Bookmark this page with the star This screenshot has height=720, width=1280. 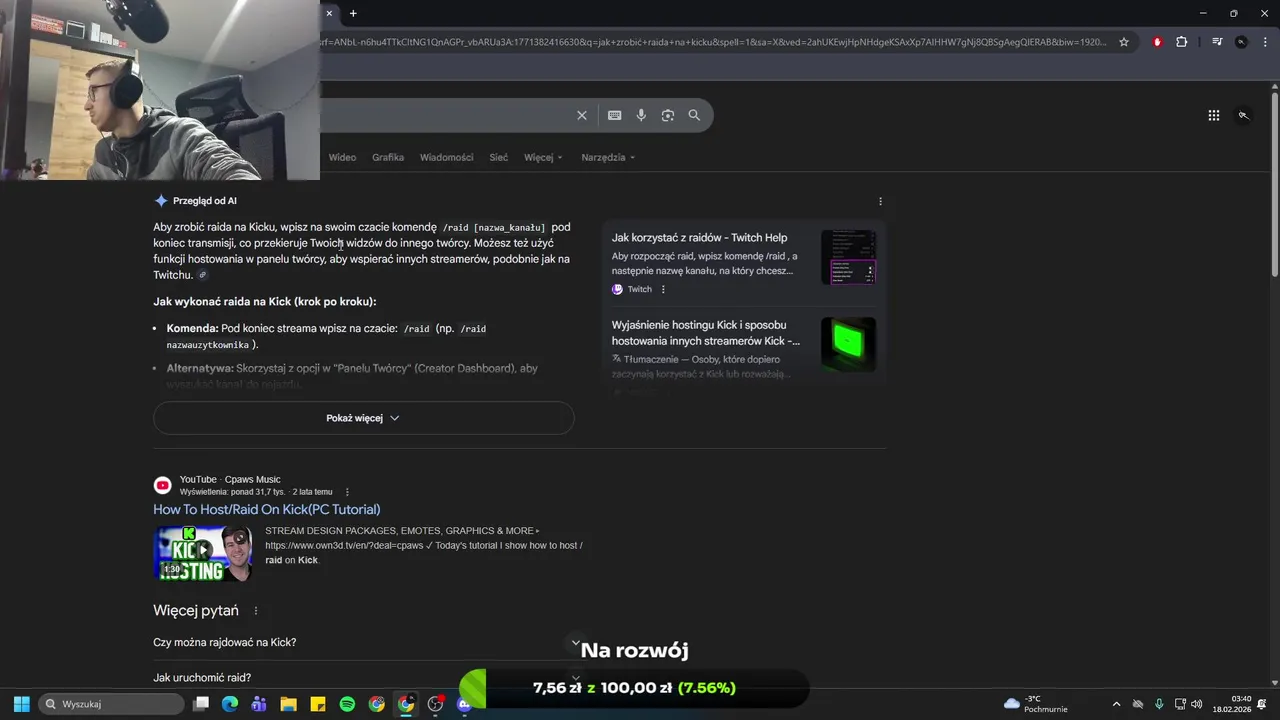[x=1124, y=42]
